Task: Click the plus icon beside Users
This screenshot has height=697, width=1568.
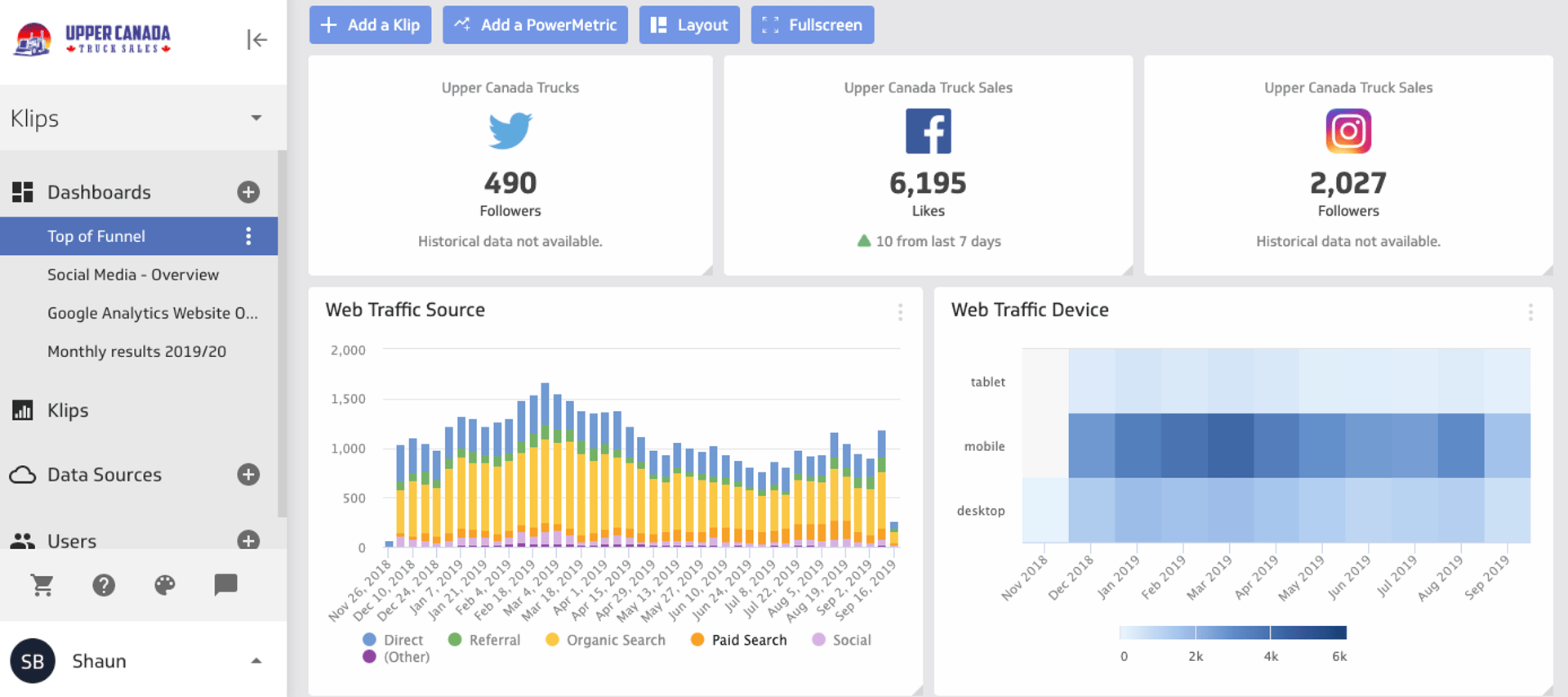Action: click(248, 540)
